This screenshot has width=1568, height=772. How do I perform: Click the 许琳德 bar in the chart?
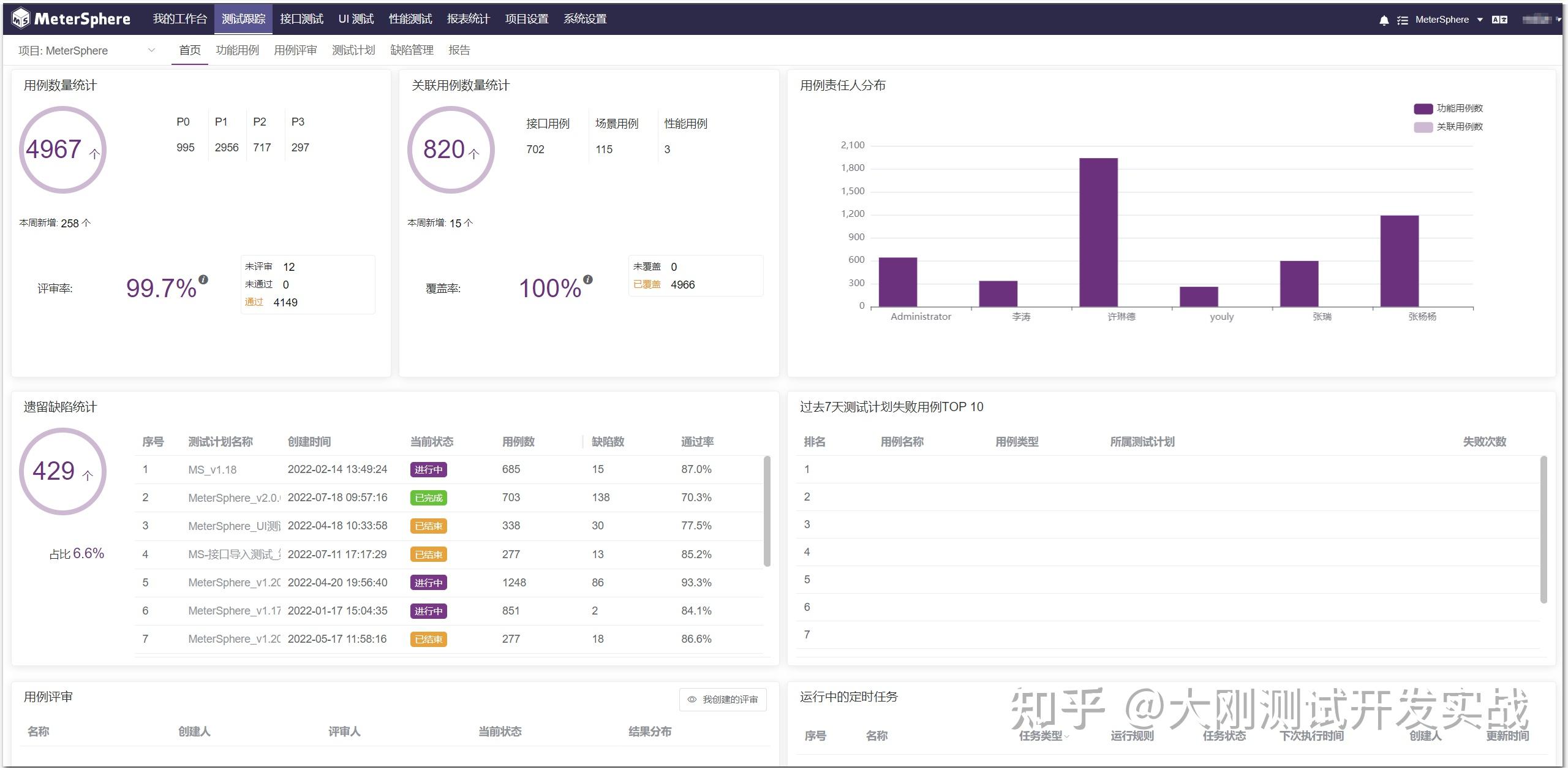coord(1098,232)
